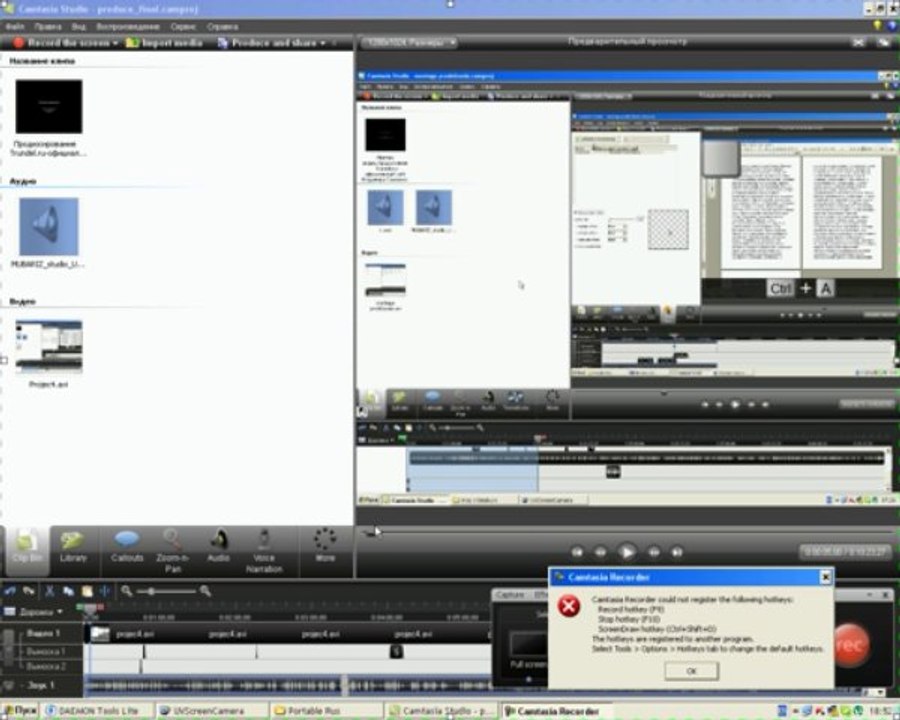Image resolution: width=900 pixels, height=720 pixels.
Task: Click the timeline zoom out magnifier
Action: [x=127, y=591]
